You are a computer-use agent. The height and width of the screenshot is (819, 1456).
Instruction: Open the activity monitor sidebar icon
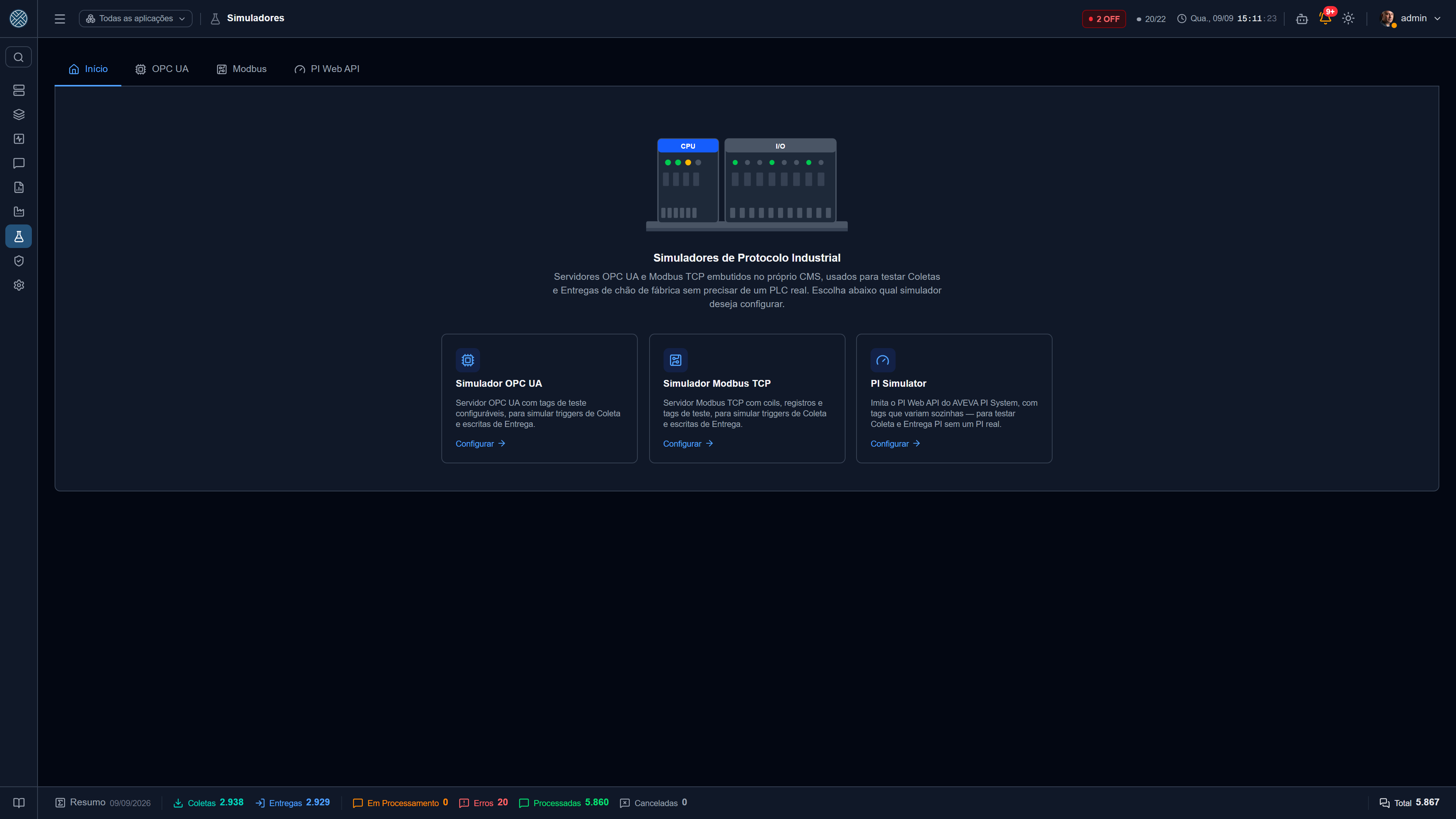[19, 139]
